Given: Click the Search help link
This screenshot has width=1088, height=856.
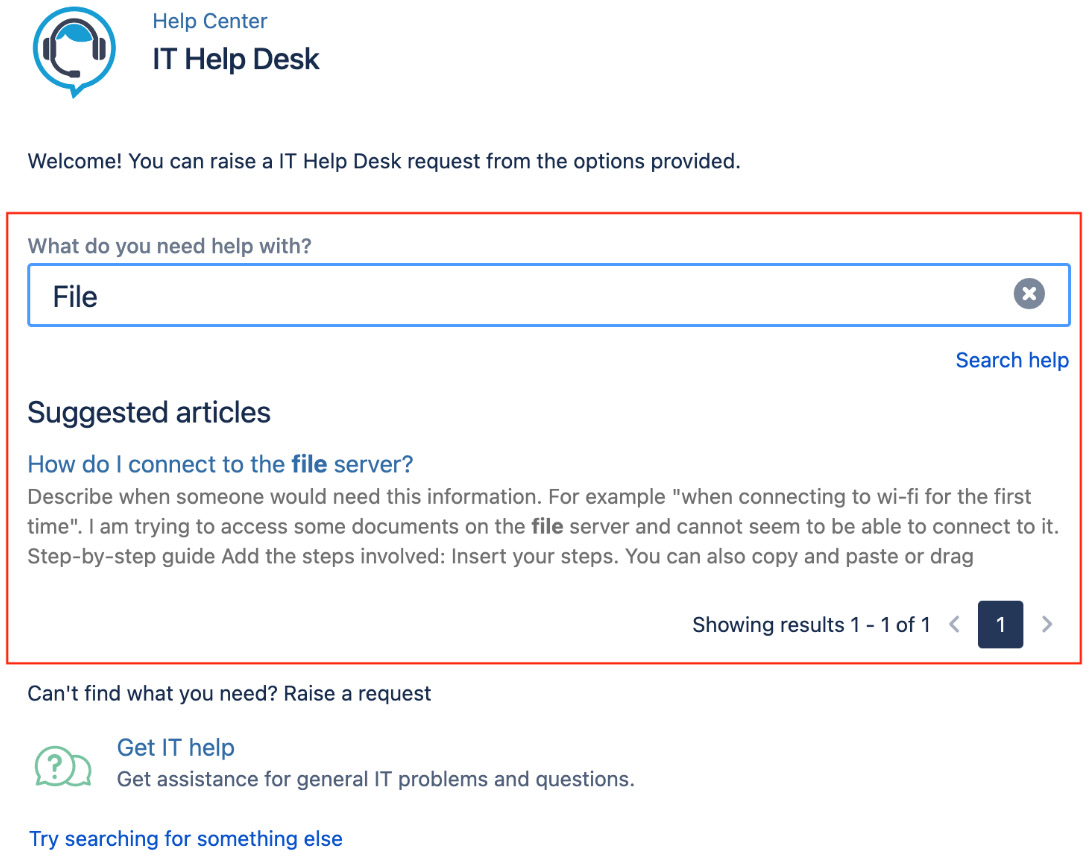Looking at the screenshot, I should [1012, 360].
